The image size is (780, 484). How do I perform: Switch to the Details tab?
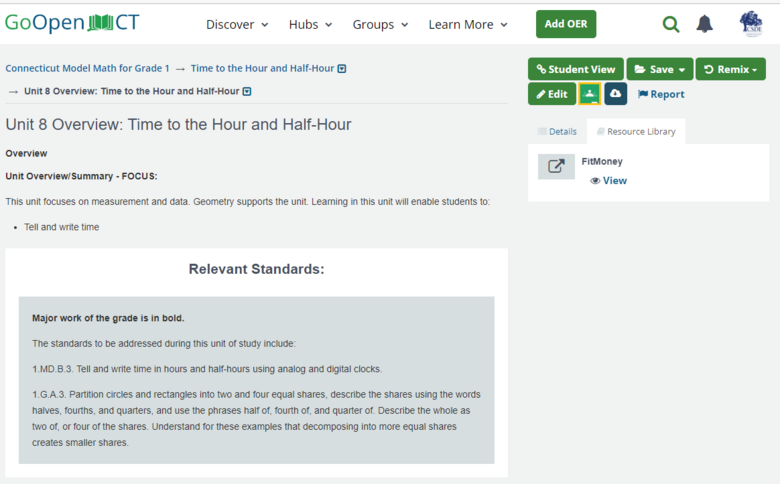(557, 131)
